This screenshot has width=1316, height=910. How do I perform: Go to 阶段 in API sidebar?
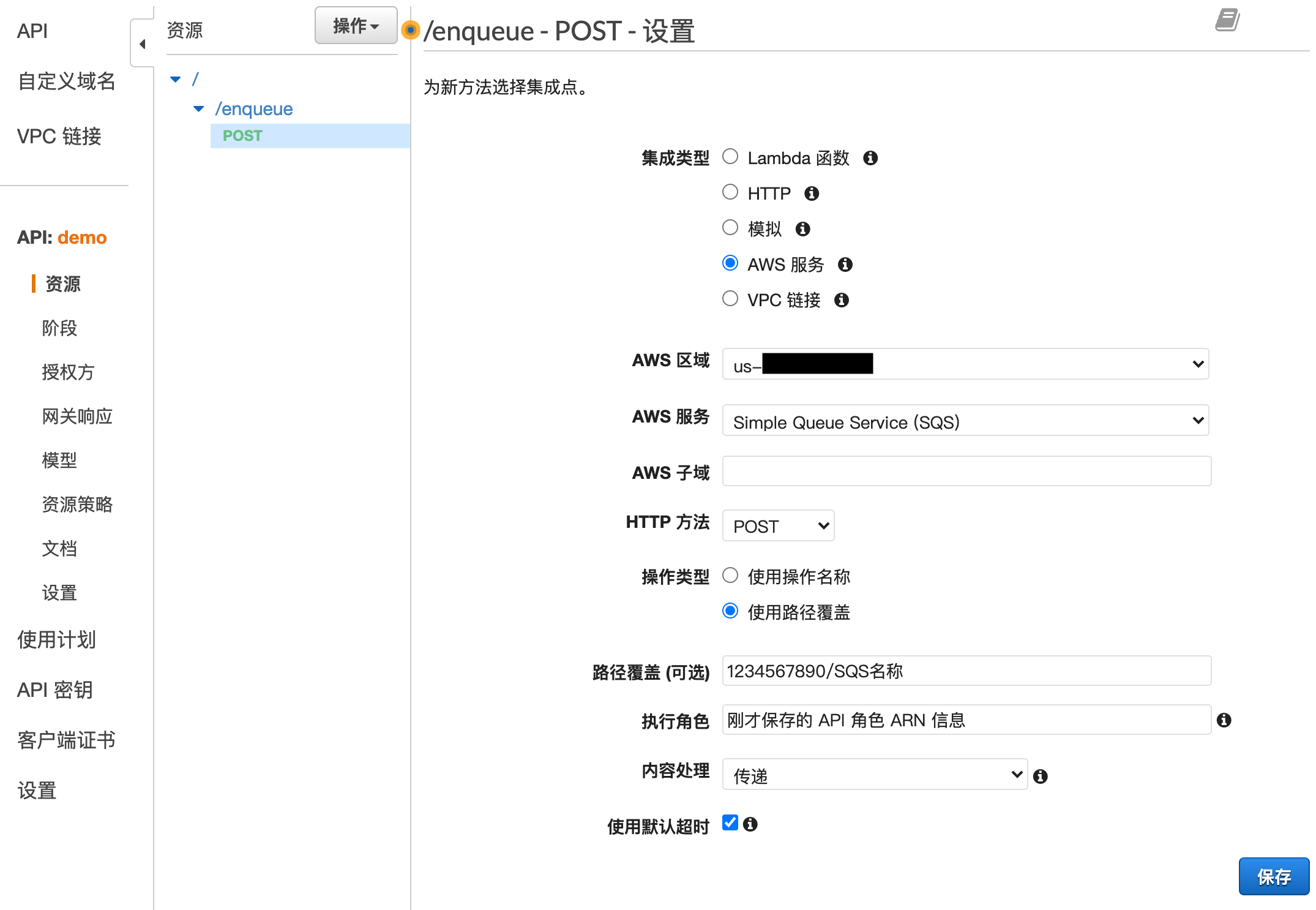tap(59, 328)
